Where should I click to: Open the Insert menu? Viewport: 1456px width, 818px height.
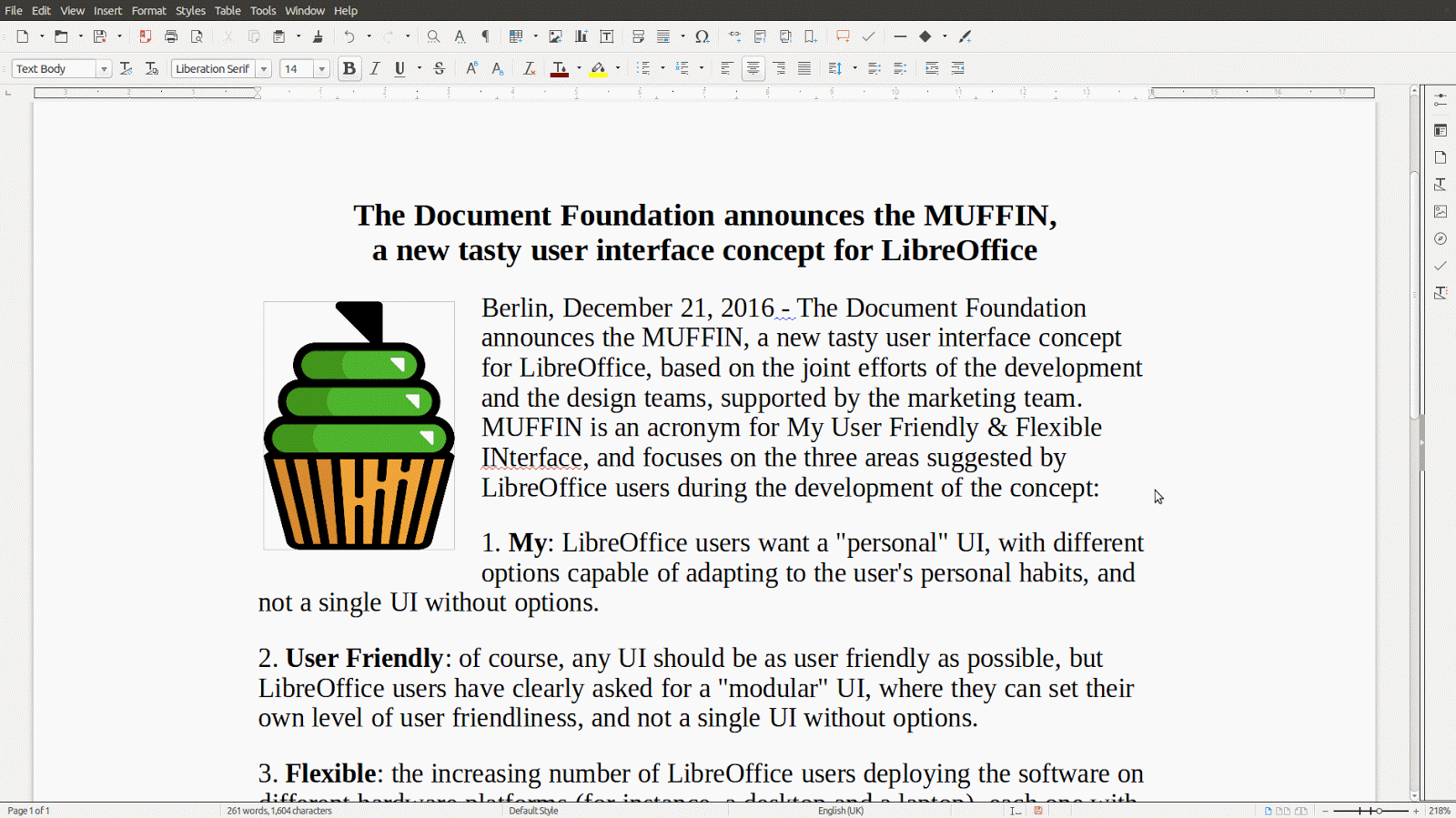(x=107, y=11)
